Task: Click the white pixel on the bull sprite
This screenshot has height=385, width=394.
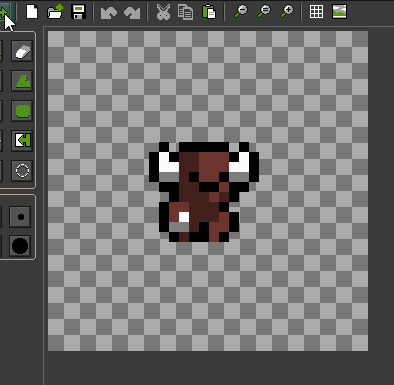Action: click(x=184, y=217)
